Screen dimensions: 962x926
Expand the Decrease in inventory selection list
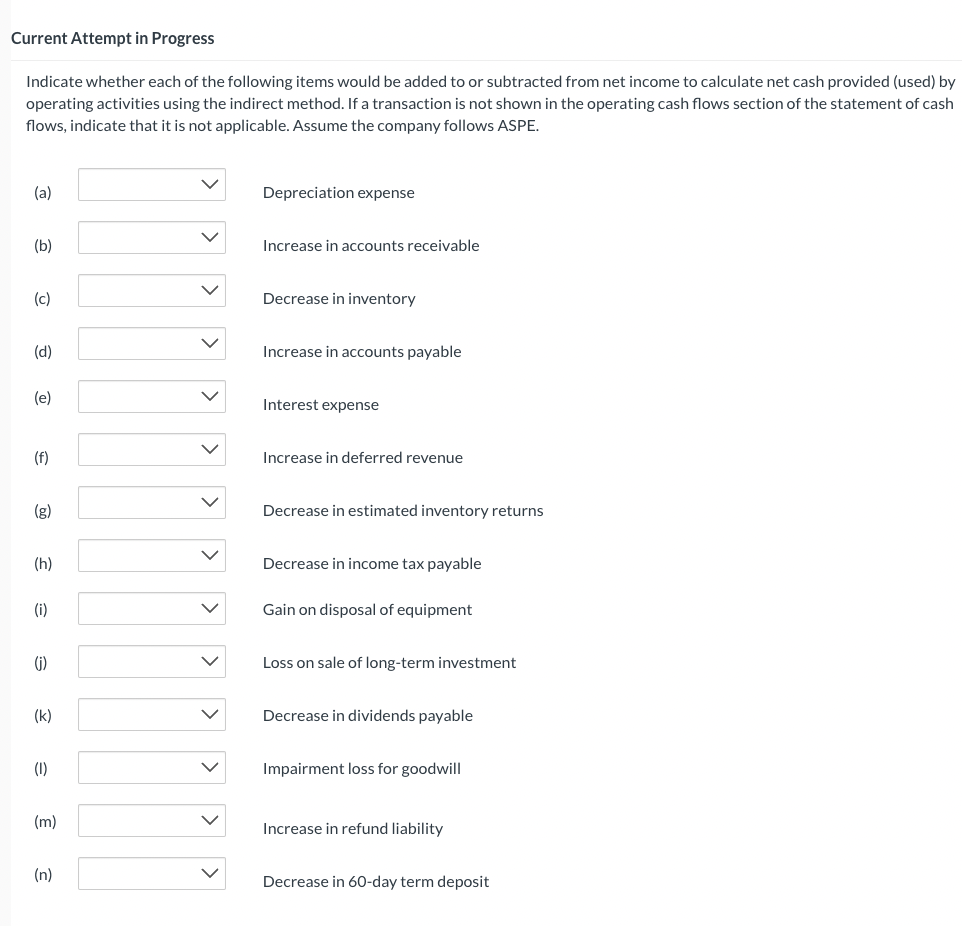(x=151, y=290)
